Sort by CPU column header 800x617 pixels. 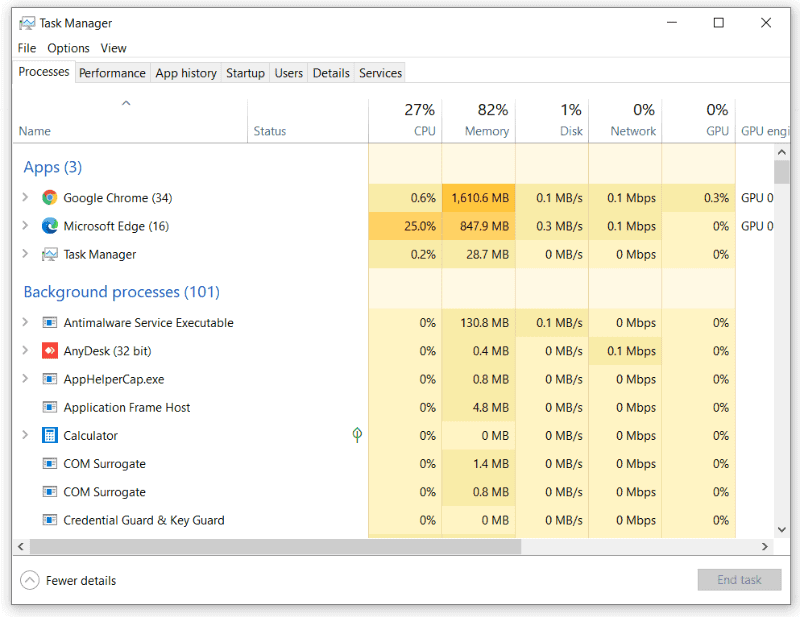(405, 120)
